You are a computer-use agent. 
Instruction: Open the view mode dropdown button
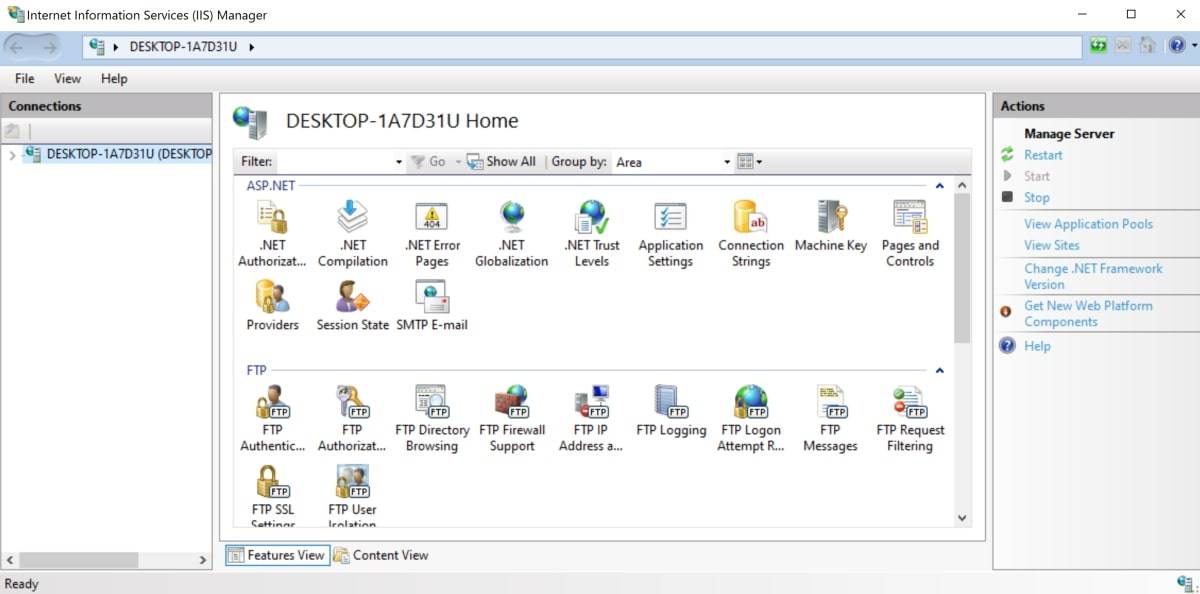click(749, 162)
